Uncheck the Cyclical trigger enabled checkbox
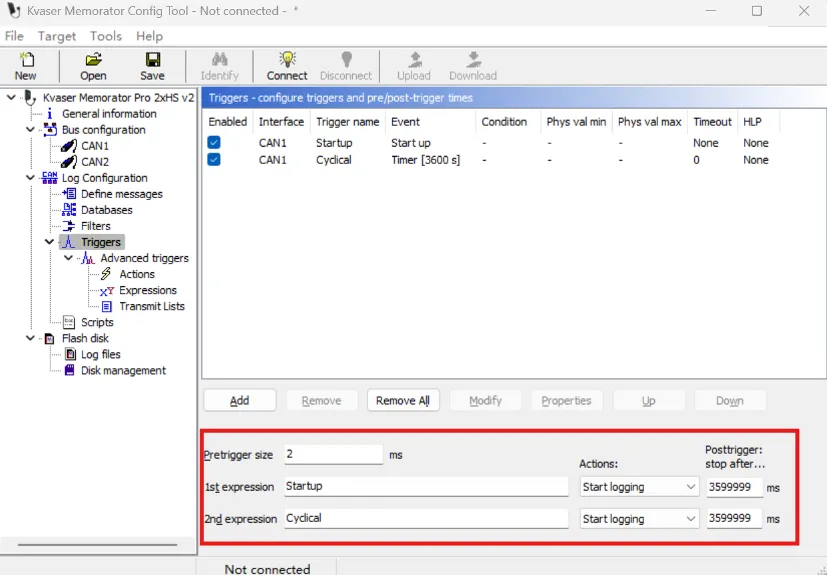The width and height of the screenshot is (827, 575). (214, 159)
